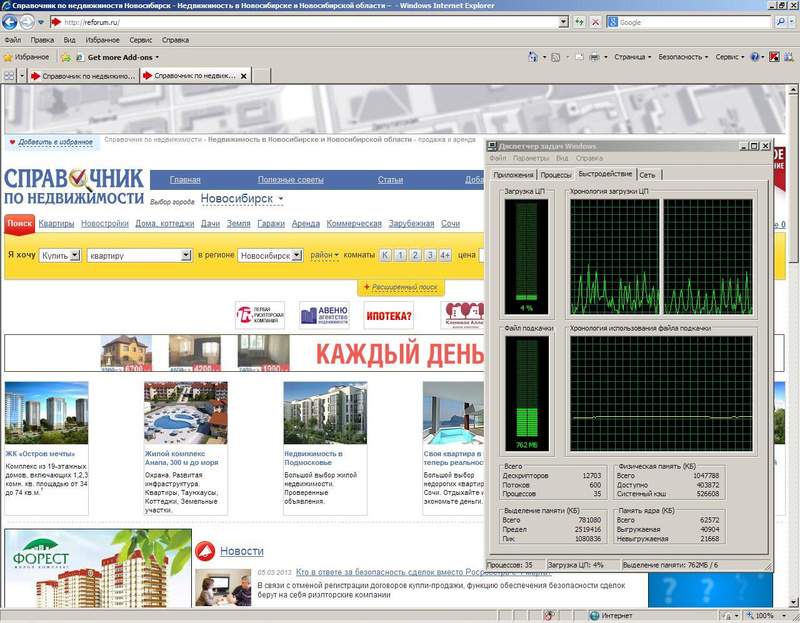Image resolution: width=800 pixels, height=623 pixels.
Task: Click the browser address bar URL field
Action: tap(300, 21)
